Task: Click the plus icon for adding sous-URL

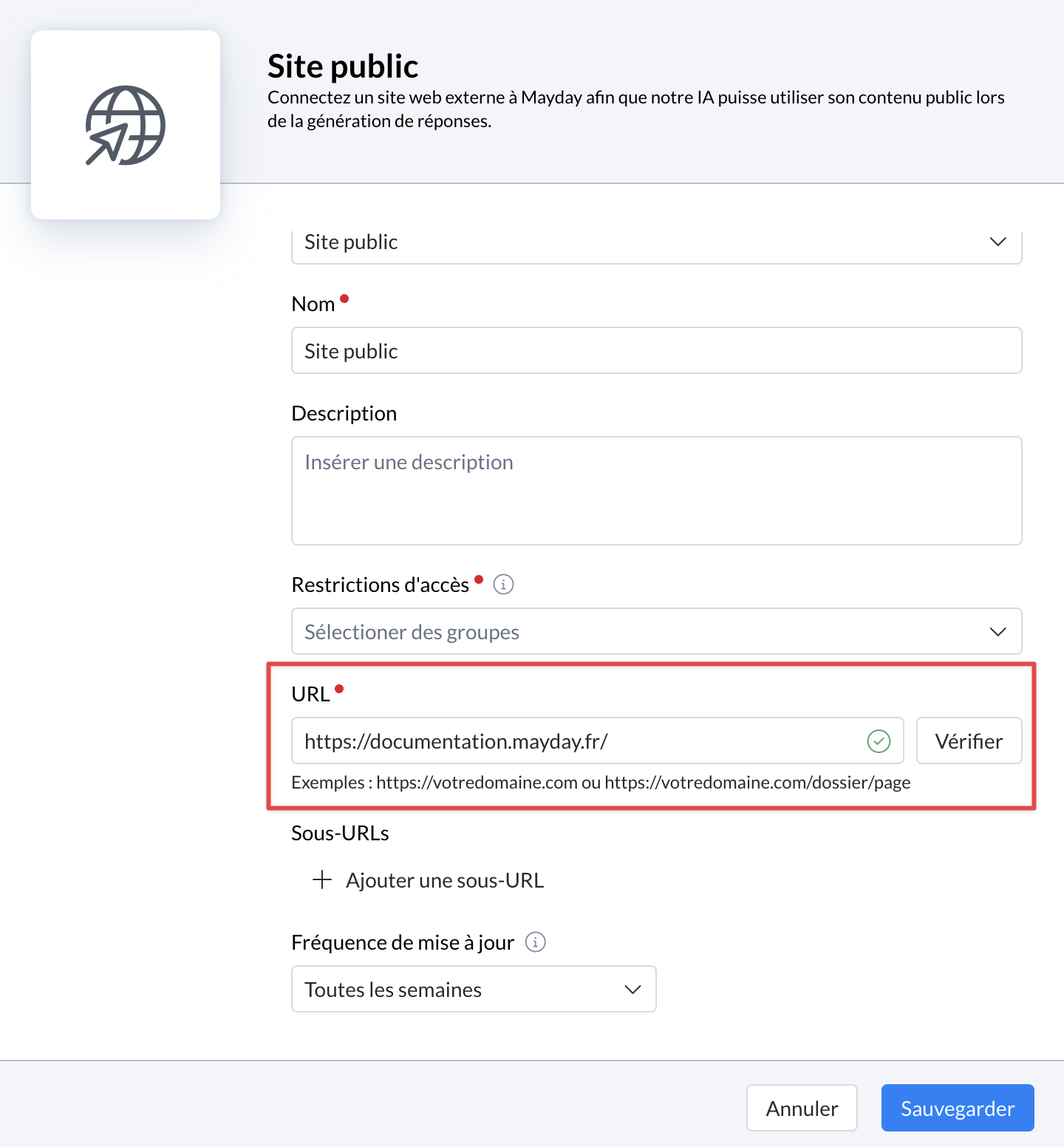Action: [322, 880]
